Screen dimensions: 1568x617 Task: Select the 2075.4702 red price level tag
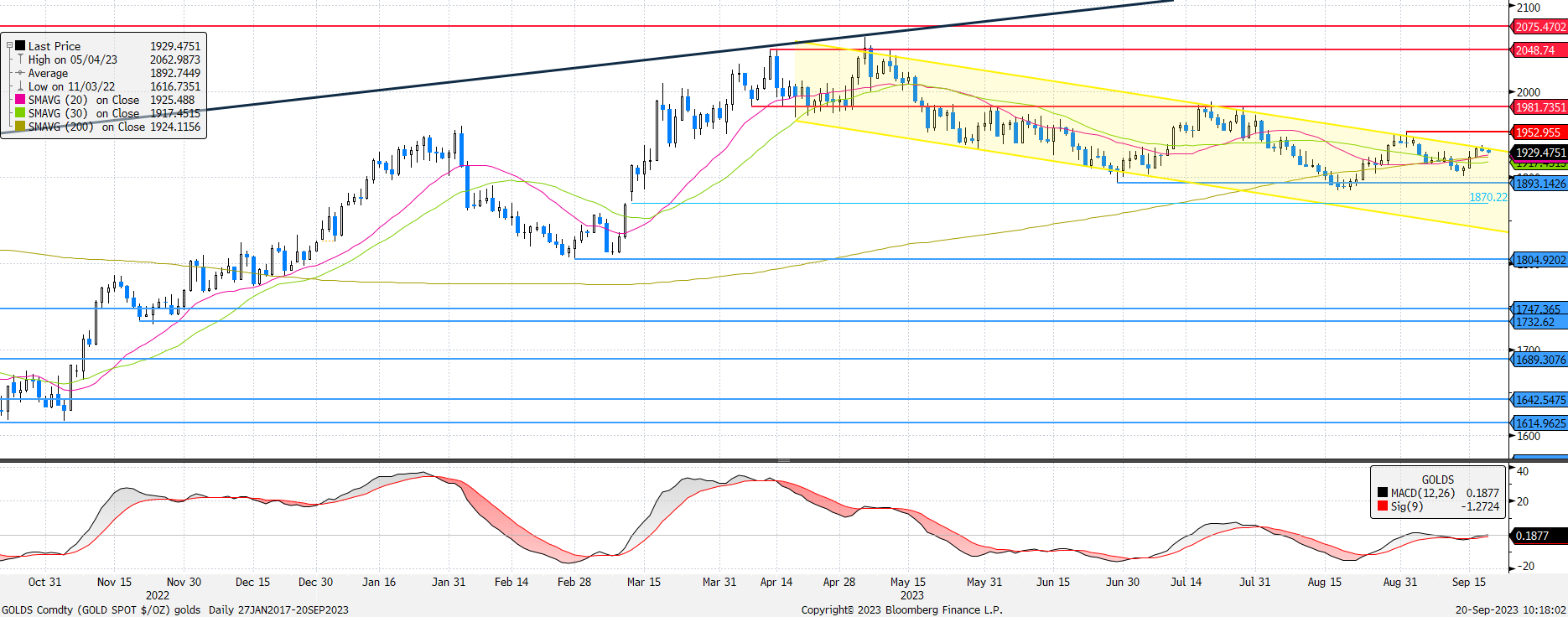pos(1539,27)
